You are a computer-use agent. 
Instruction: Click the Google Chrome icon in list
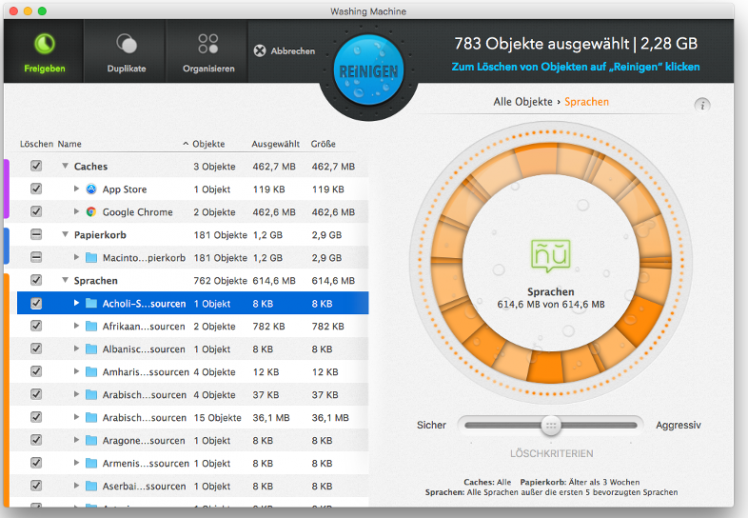pos(91,212)
